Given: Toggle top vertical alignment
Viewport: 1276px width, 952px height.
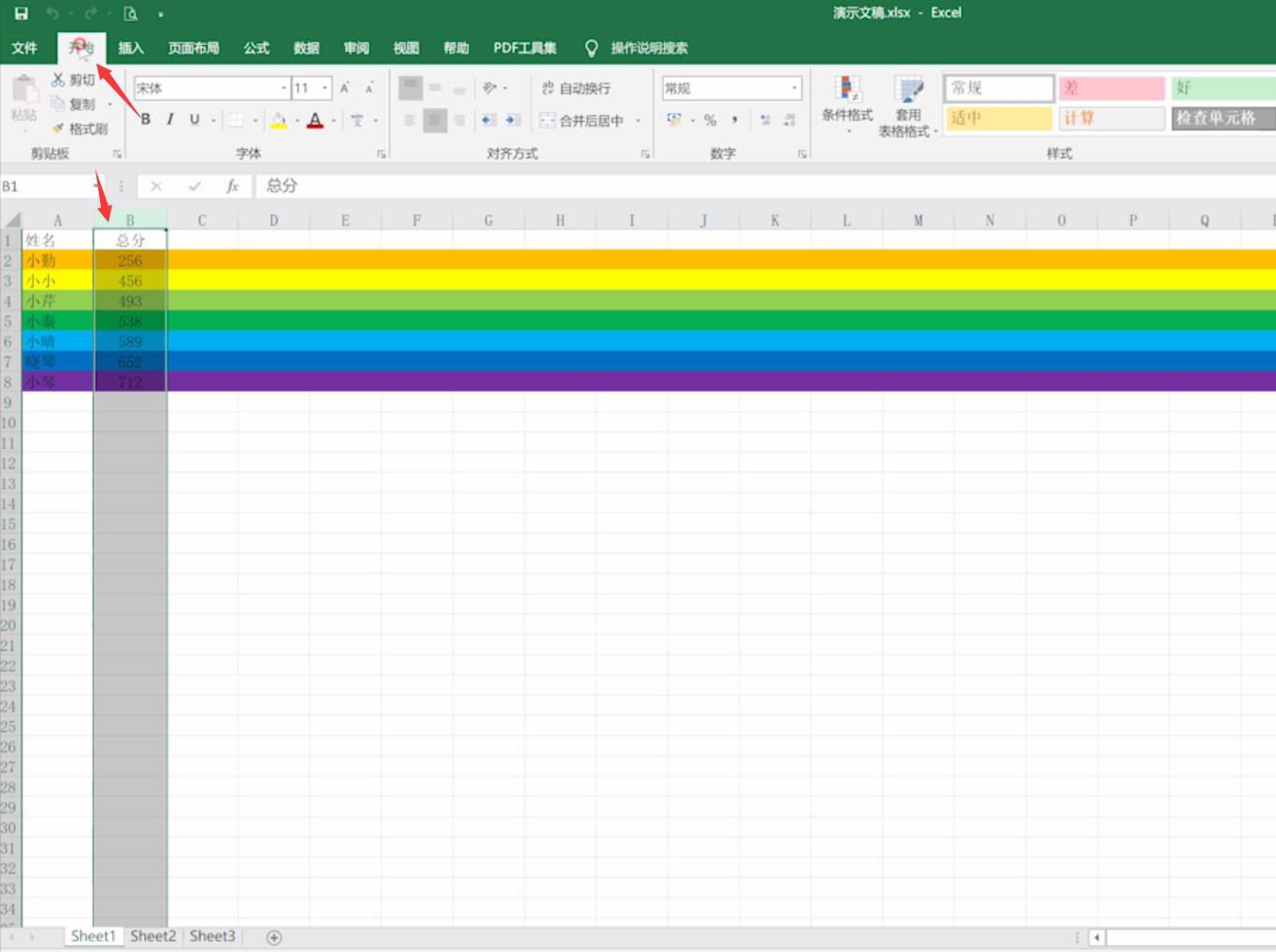Looking at the screenshot, I should [x=410, y=88].
